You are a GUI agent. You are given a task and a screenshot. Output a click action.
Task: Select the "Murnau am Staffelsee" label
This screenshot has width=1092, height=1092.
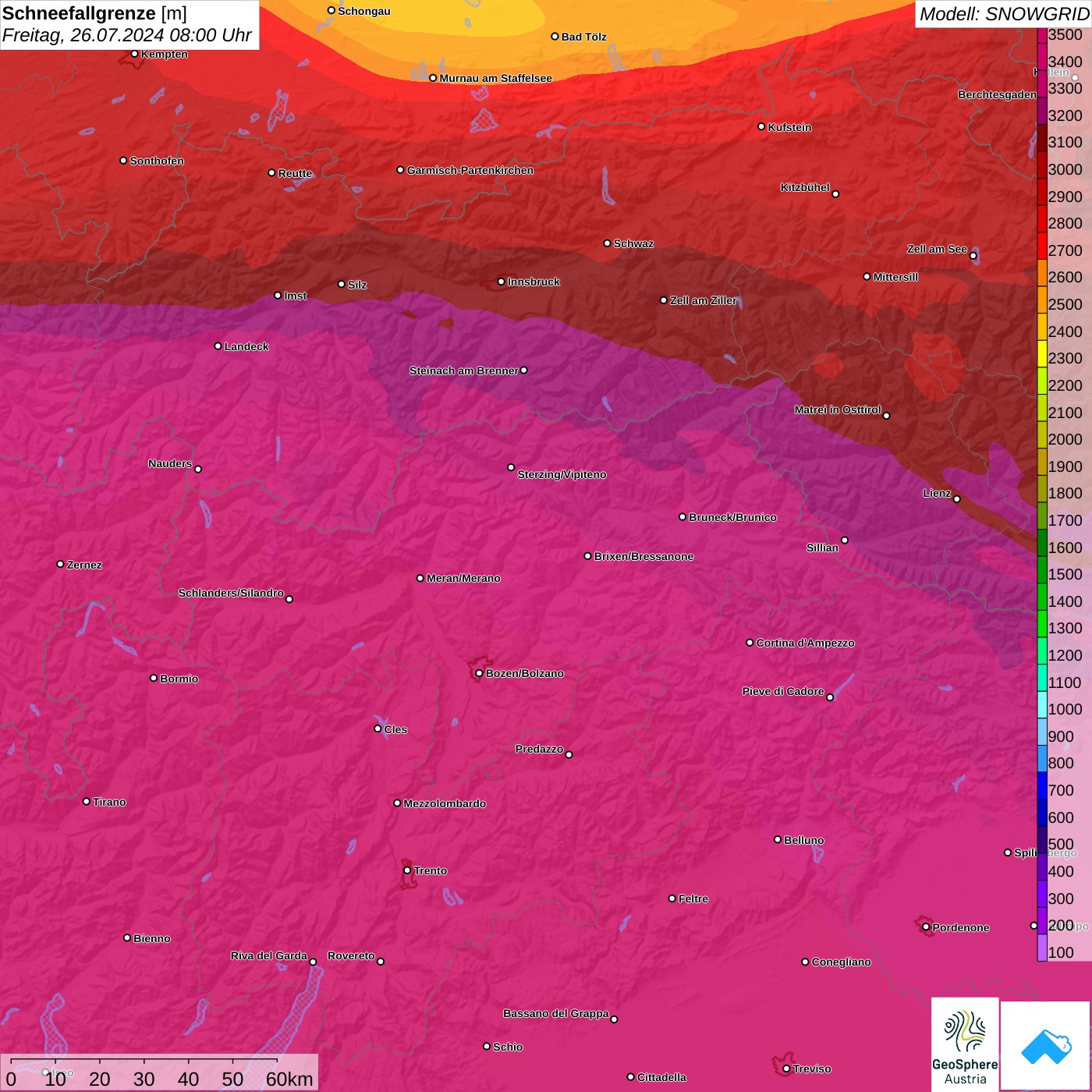click(495, 78)
